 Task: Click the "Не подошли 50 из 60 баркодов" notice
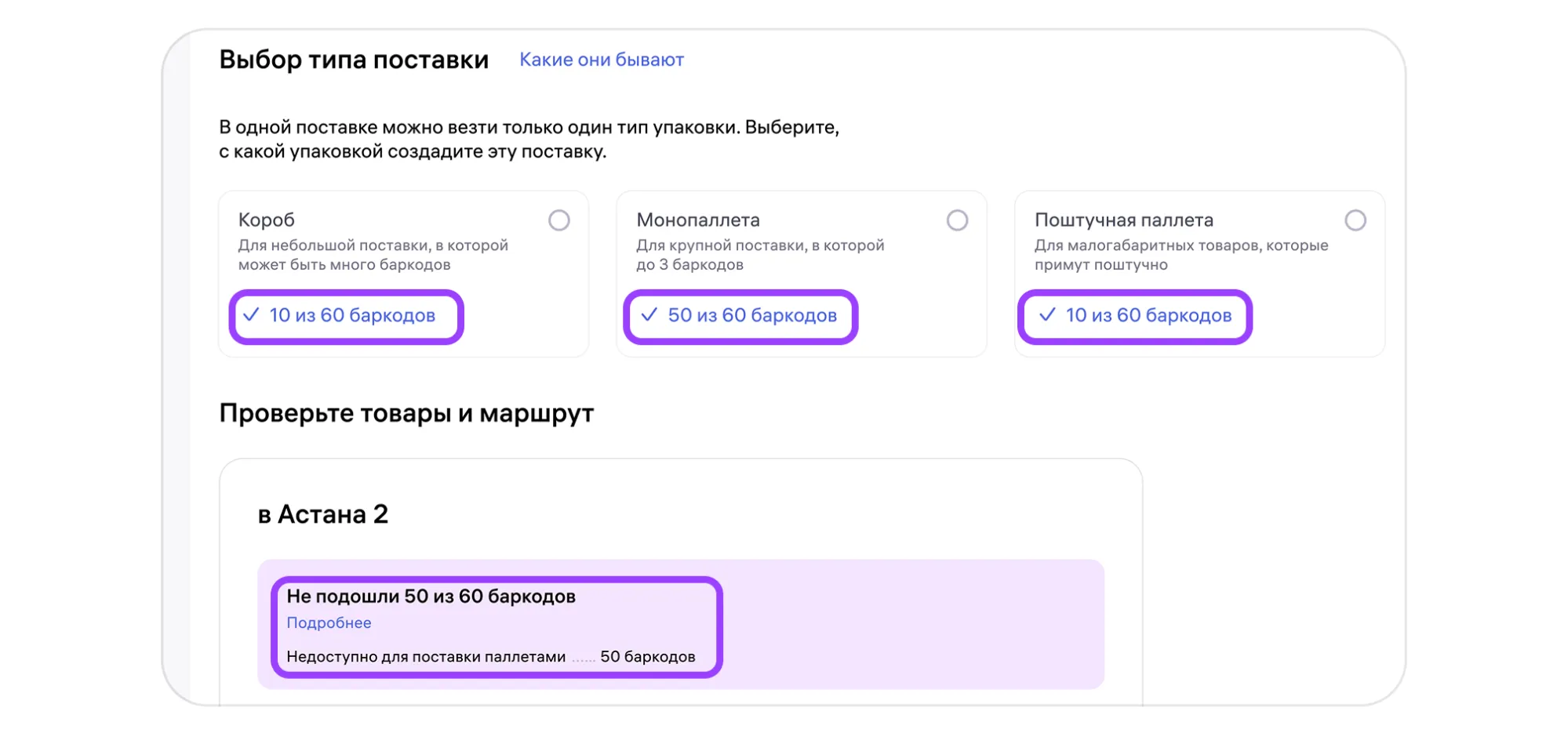[x=431, y=597]
